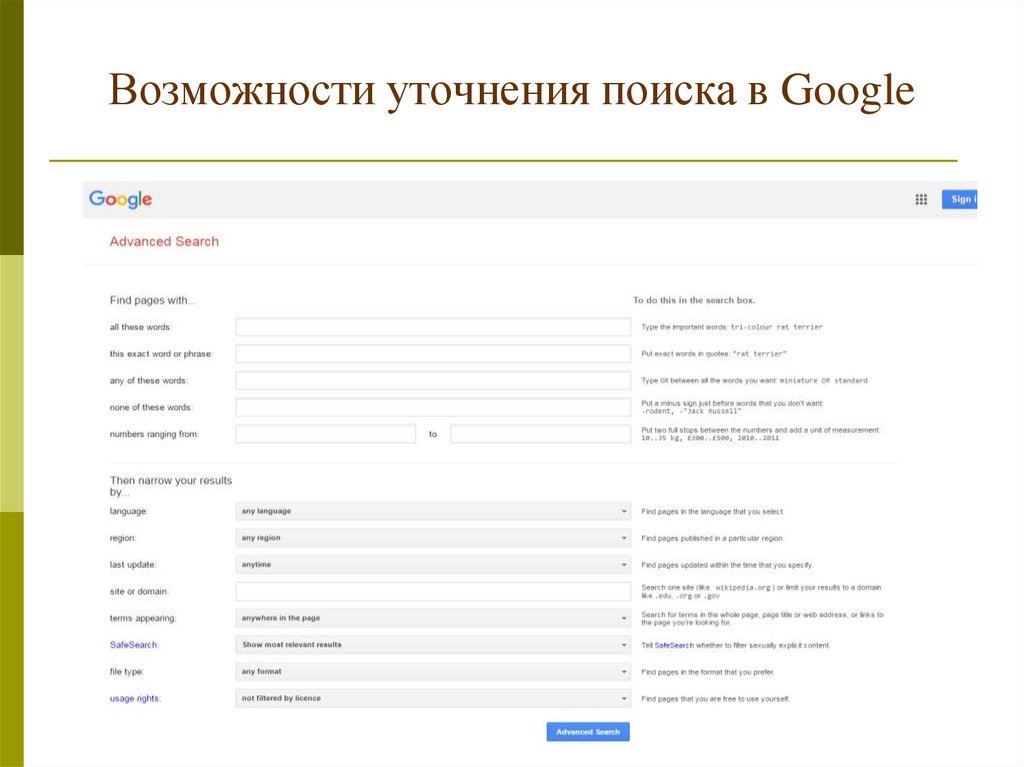Click the slide title 'Возможности уточнения поиска в Google'
1024x767 pixels.
pyautogui.click(x=511, y=90)
